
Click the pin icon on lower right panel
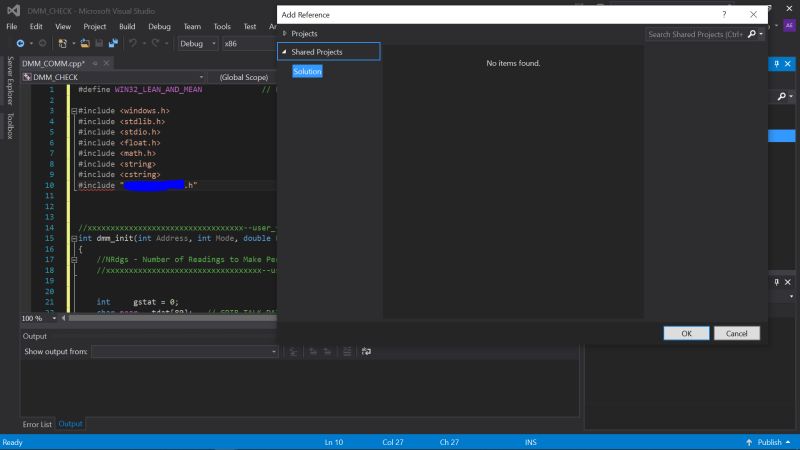[x=777, y=282]
